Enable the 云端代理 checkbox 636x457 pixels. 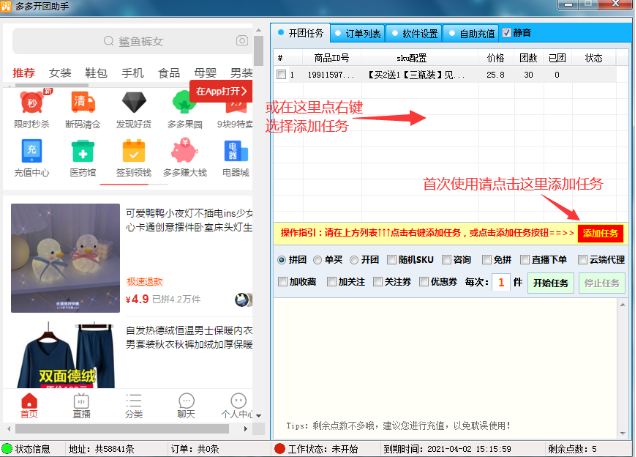(583, 260)
